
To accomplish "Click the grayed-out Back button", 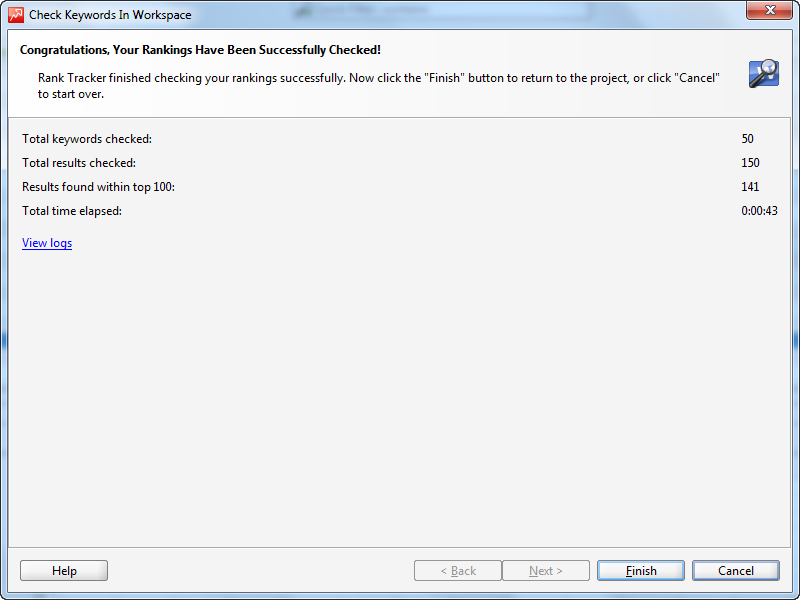I will [458, 570].
